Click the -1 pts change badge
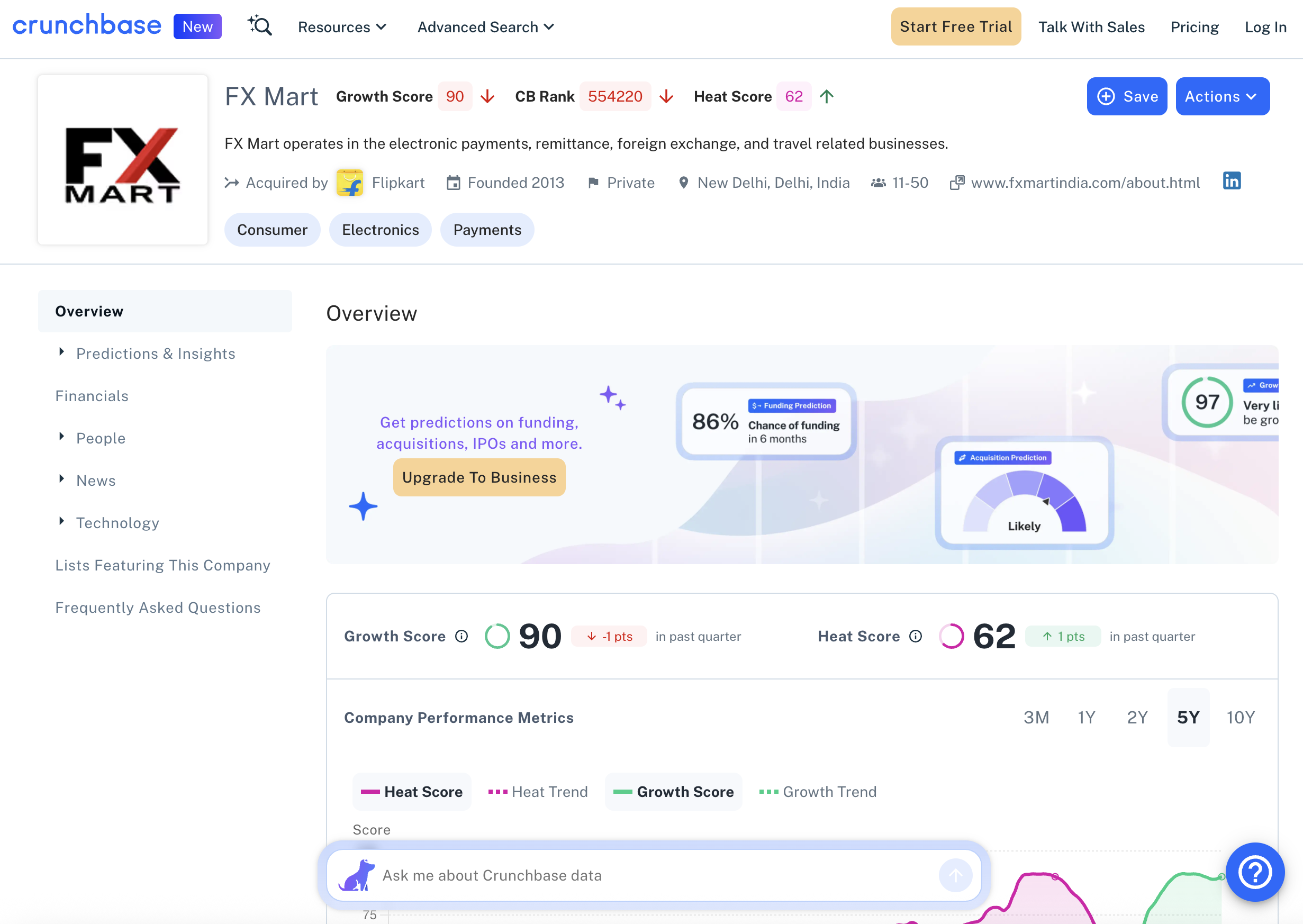1303x924 pixels. point(608,636)
